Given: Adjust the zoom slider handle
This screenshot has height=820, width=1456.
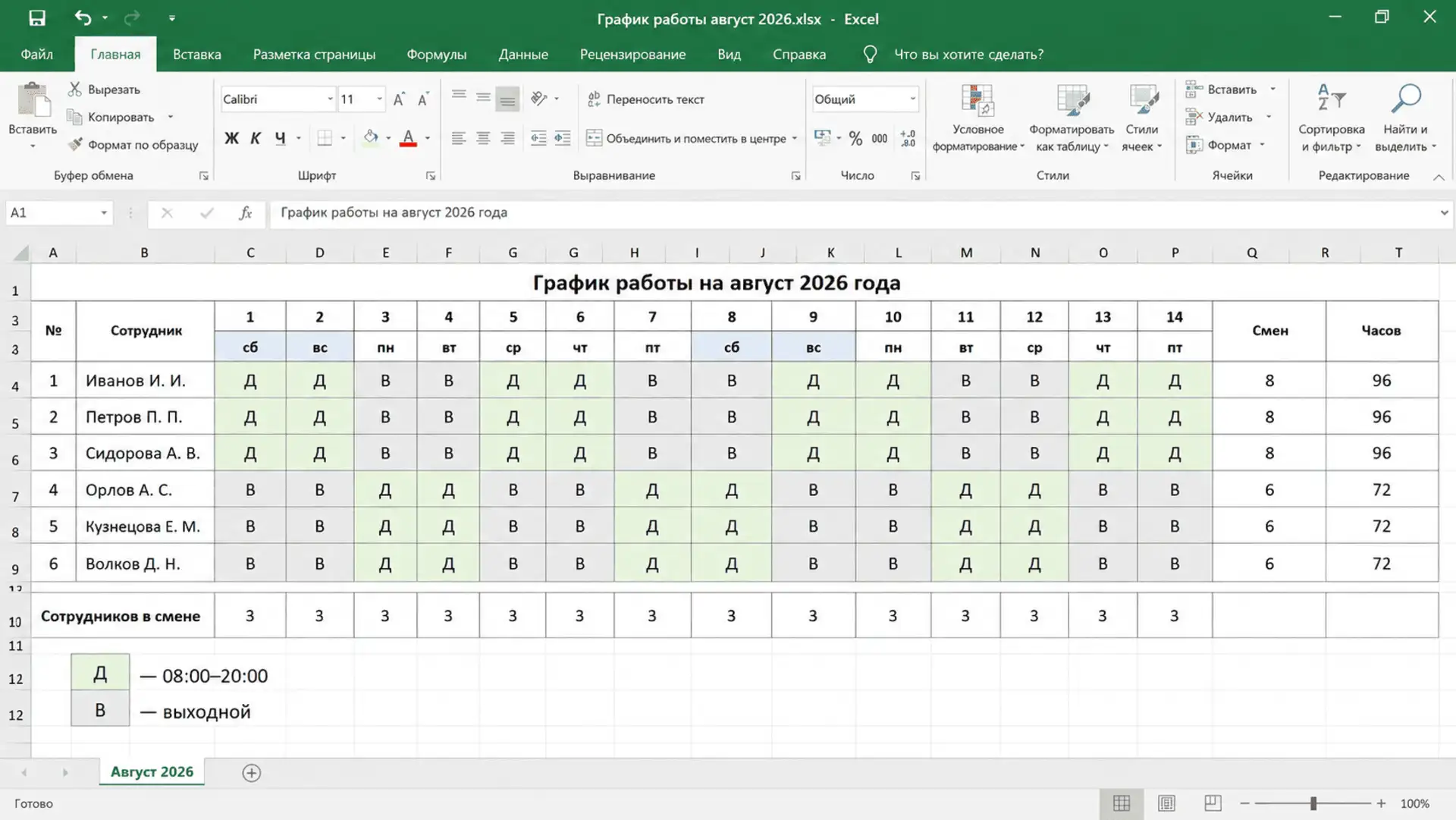Looking at the screenshot, I should click(x=1313, y=803).
